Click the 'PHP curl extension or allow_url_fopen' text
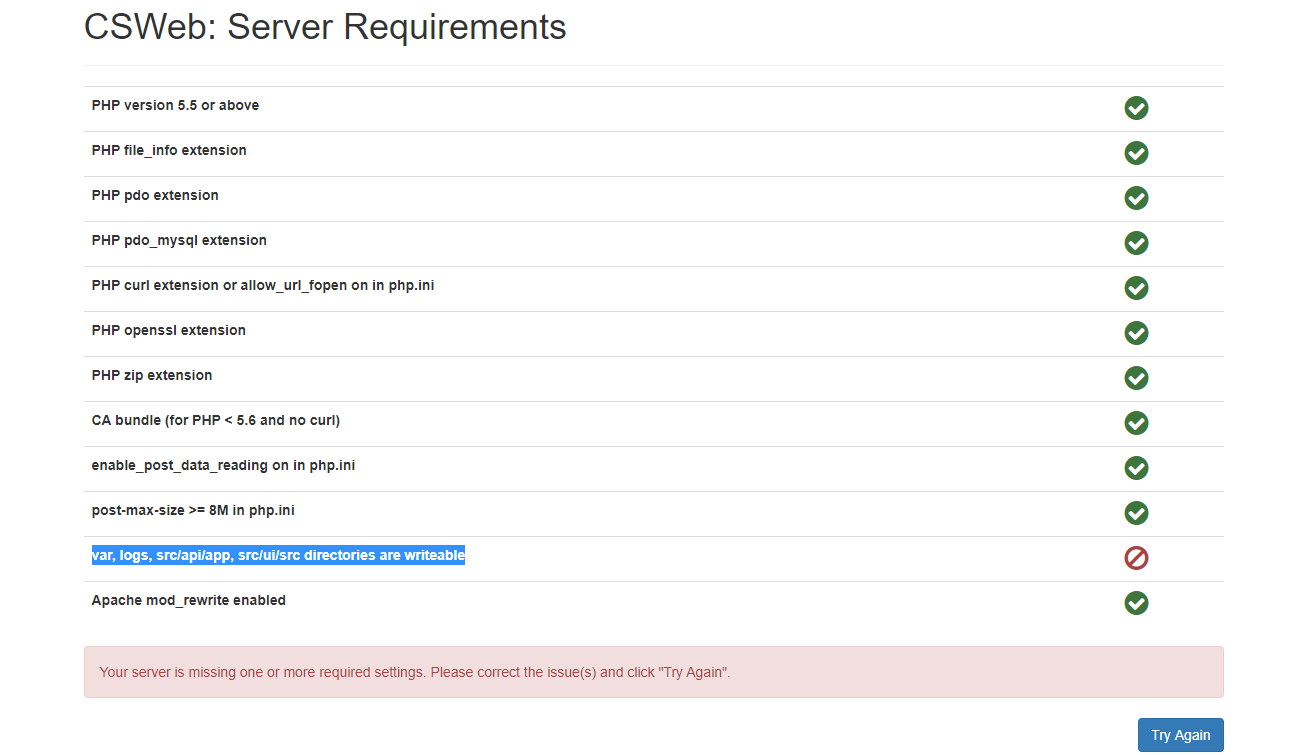1301x755 pixels. point(218,285)
